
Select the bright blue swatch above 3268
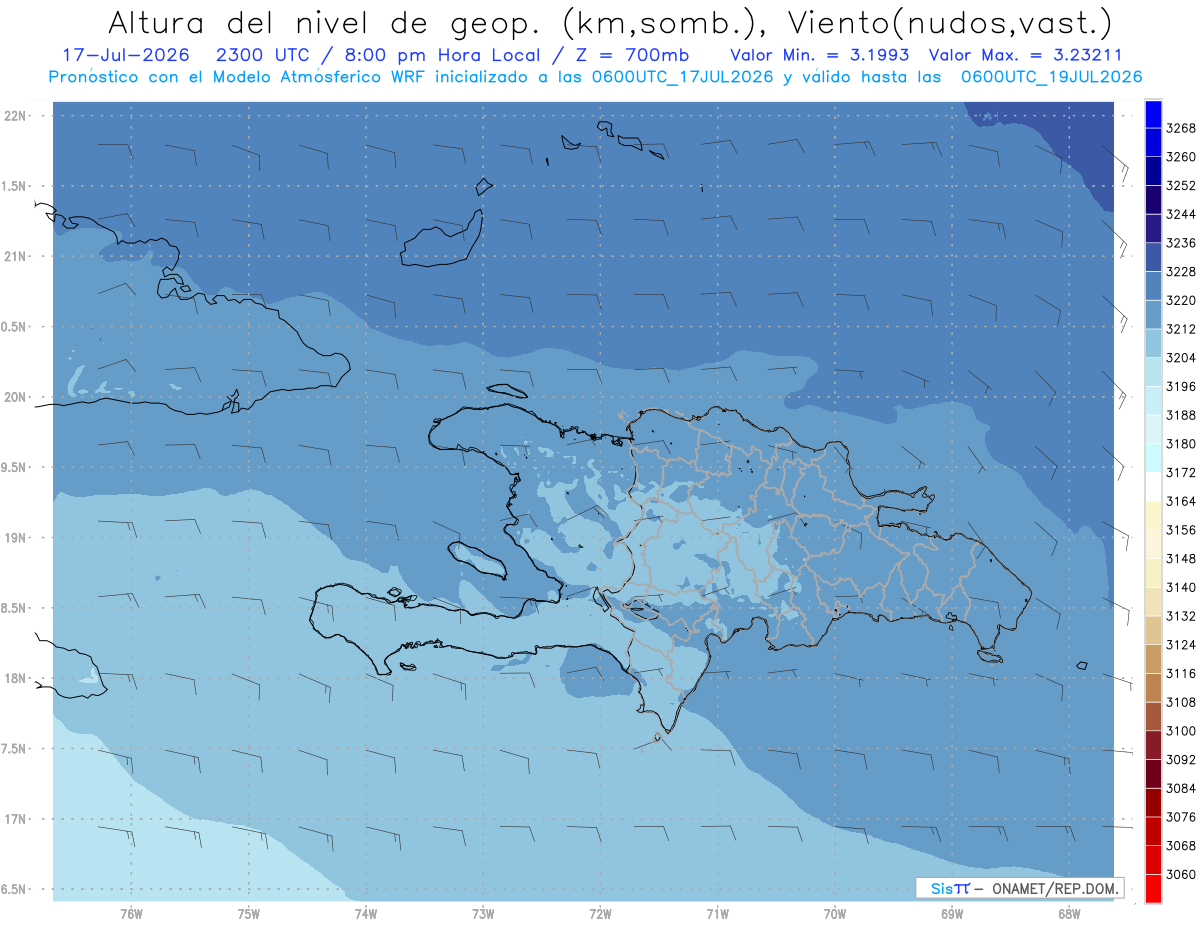coord(1153,114)
